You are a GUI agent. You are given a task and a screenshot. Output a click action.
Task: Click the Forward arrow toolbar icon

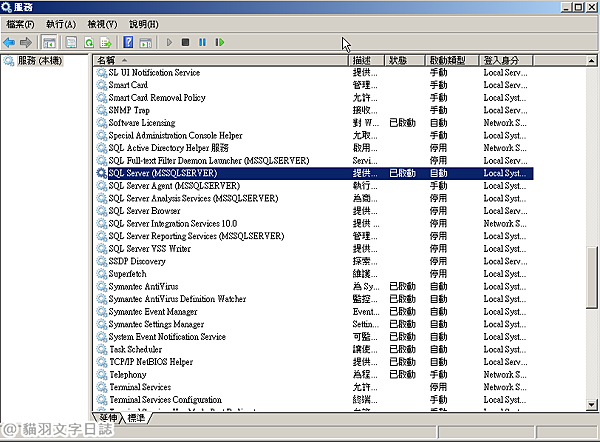click(24, 42)
